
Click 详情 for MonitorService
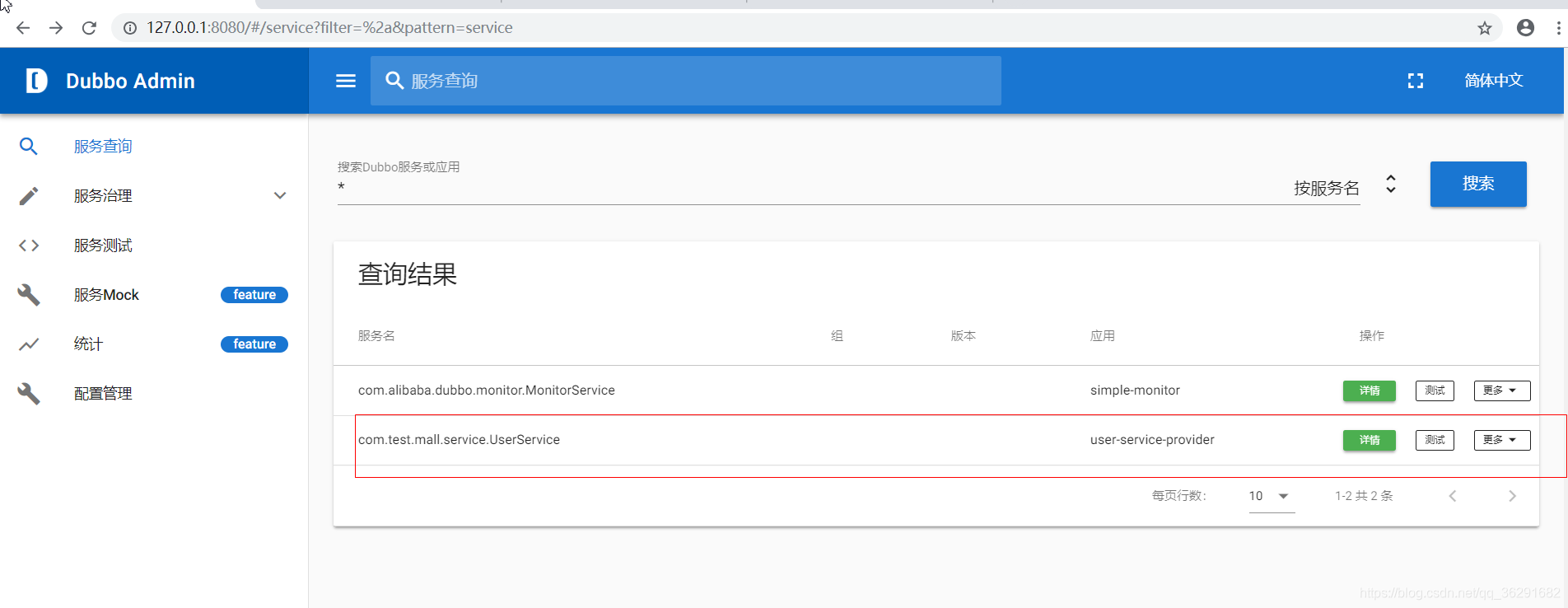(1370, 391)
